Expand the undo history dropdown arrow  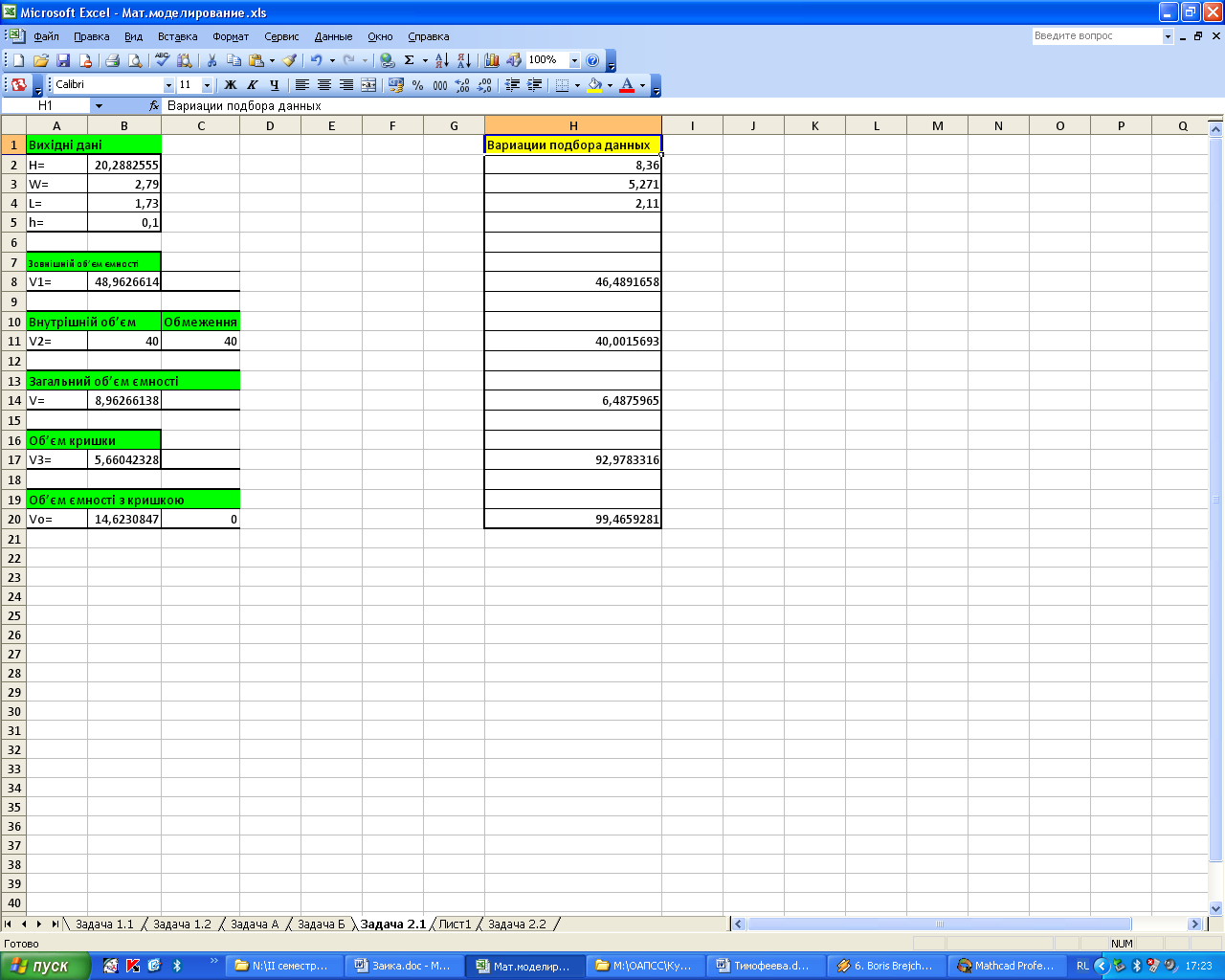pos(332,60)
